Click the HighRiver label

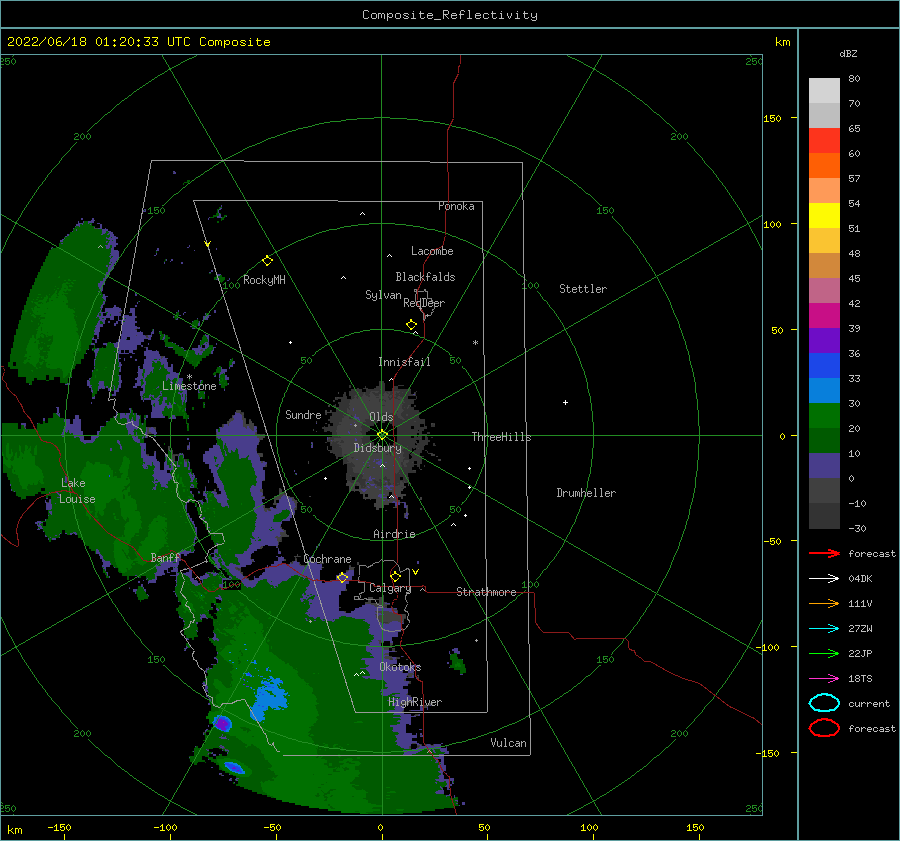(x=415, y=702)
